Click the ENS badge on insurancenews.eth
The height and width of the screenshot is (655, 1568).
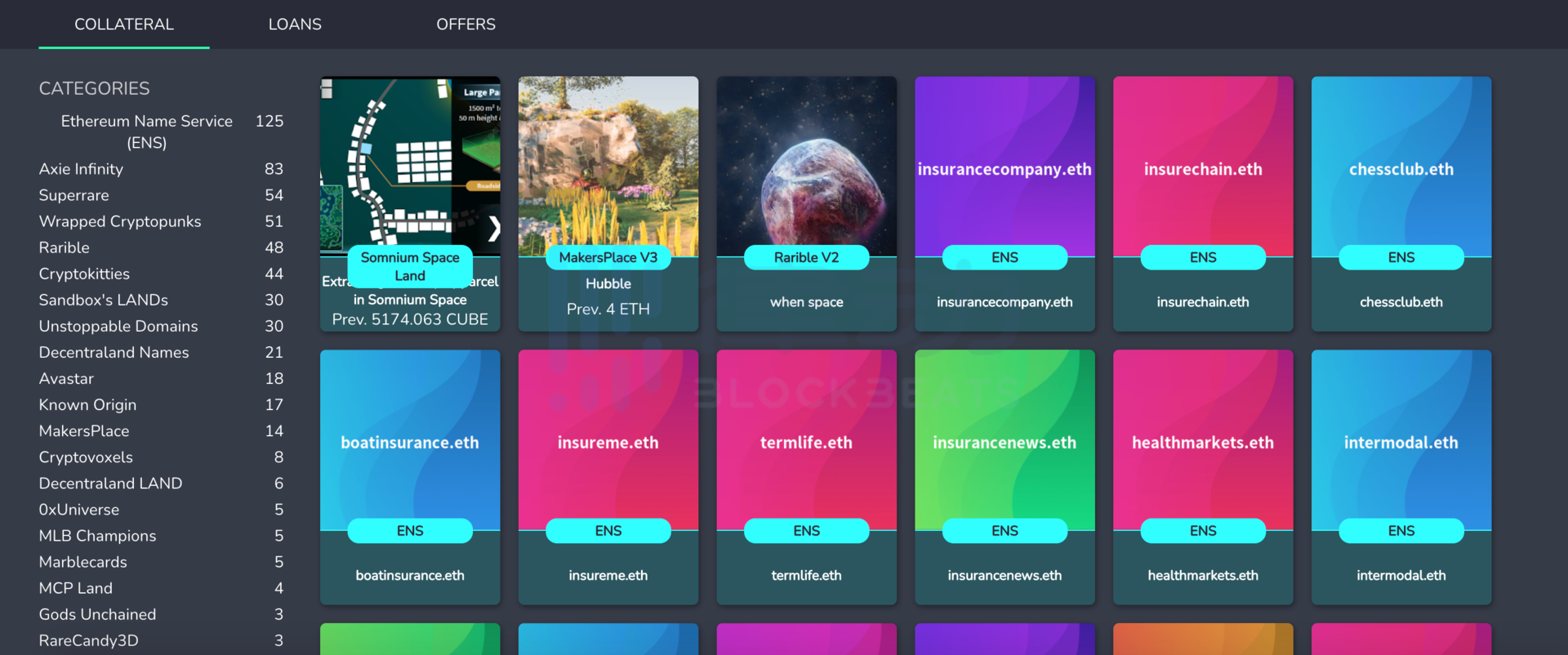tap(1004, 531)
